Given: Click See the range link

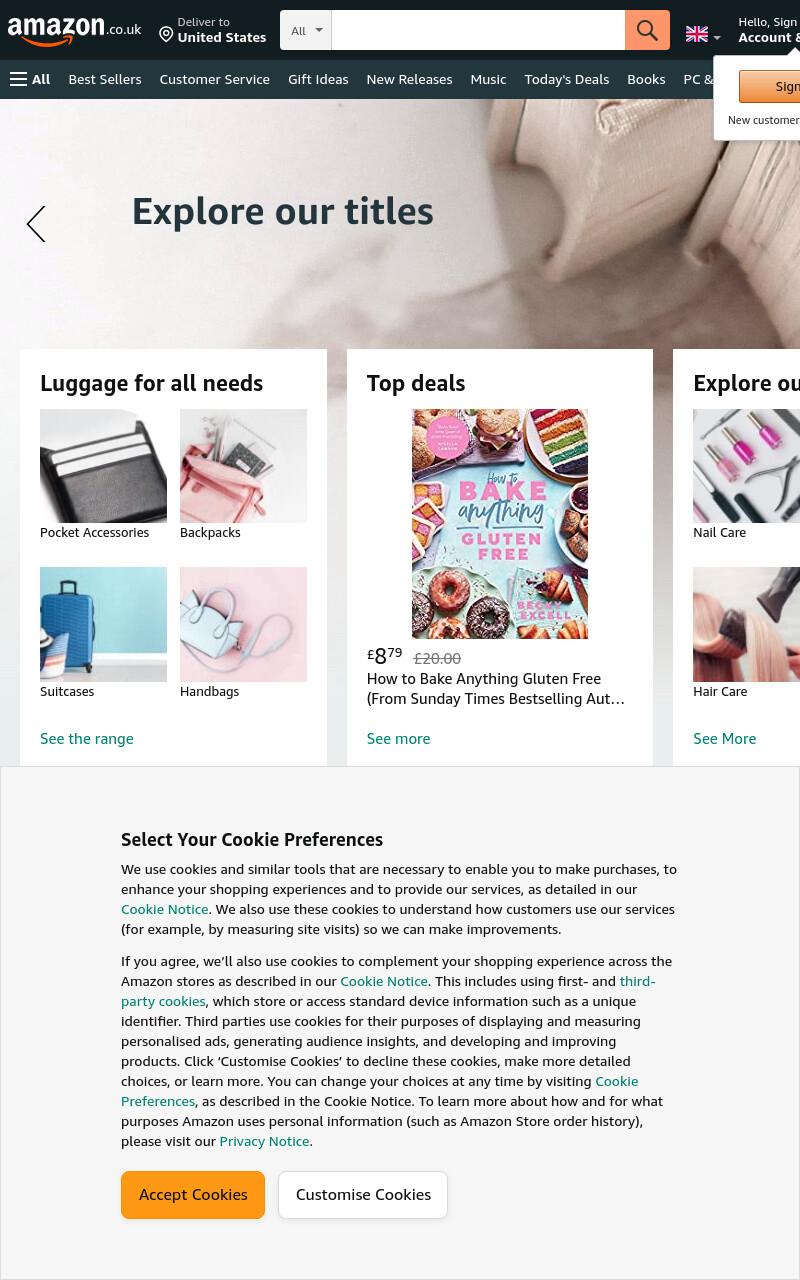Looking at the screenshot, I should 87,738.
